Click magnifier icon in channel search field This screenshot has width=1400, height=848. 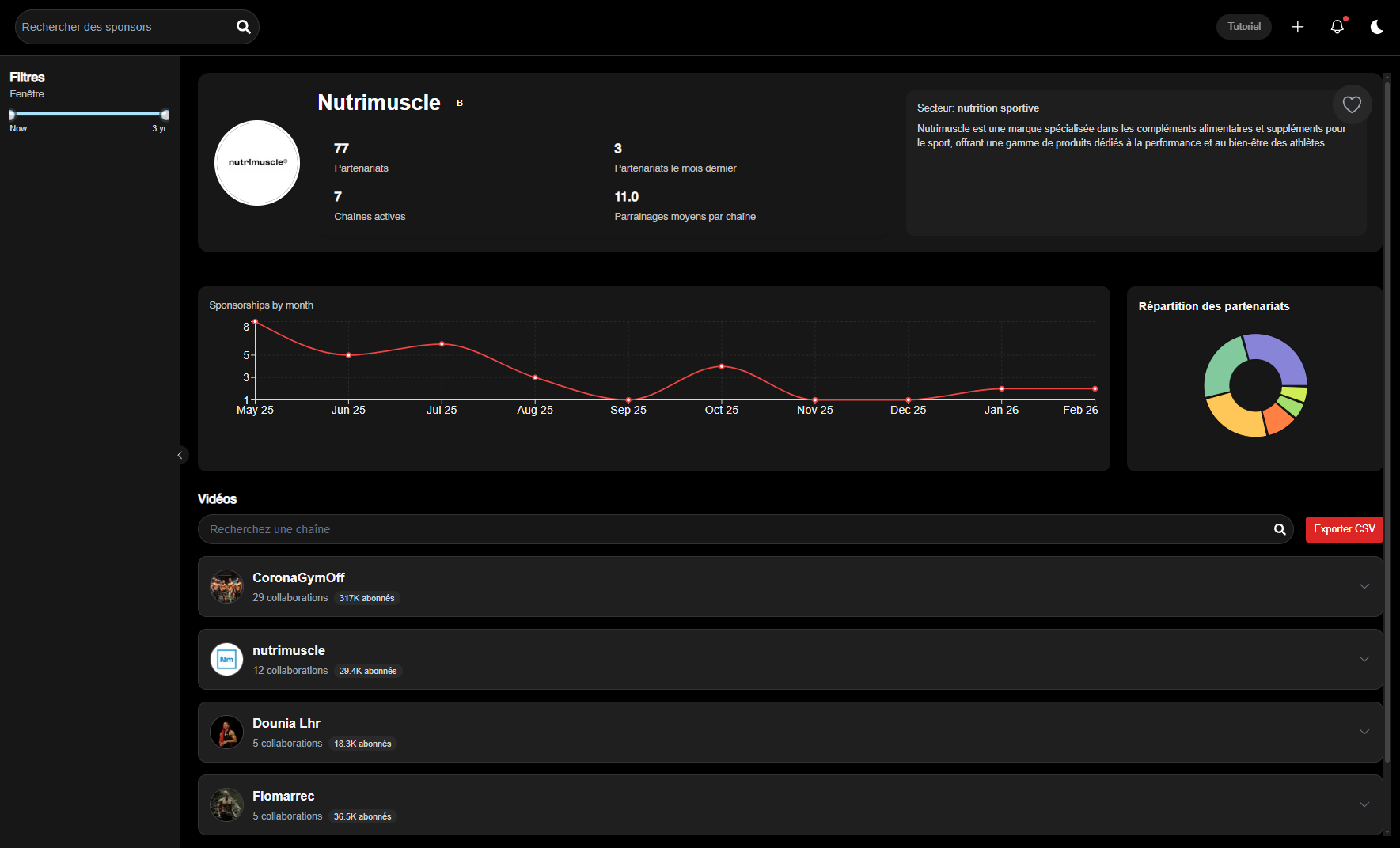point(1280,529)
